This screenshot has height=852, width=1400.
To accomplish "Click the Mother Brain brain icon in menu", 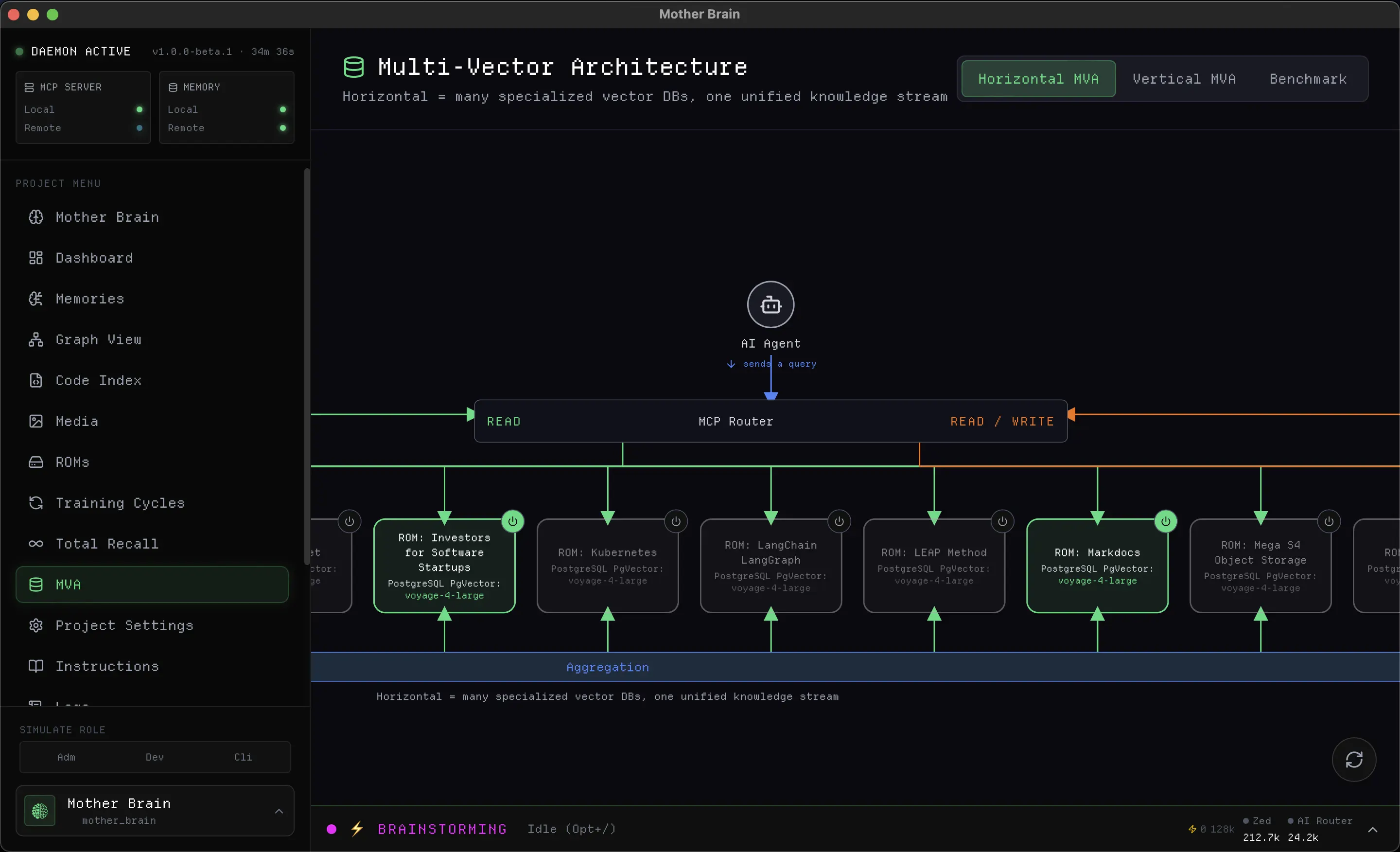I will 36,217.
